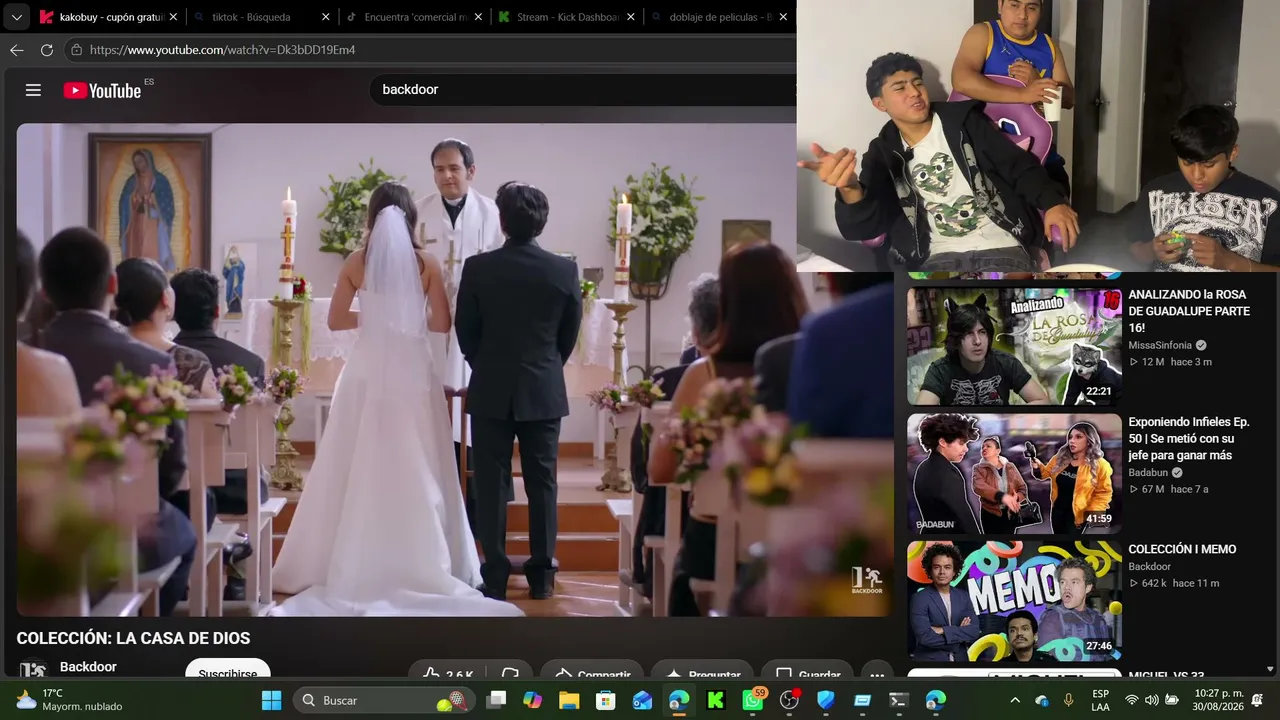Play the MEMO 27:46 video thumbnail
Screen dimensions: 1280x720
pos(1014,601)
